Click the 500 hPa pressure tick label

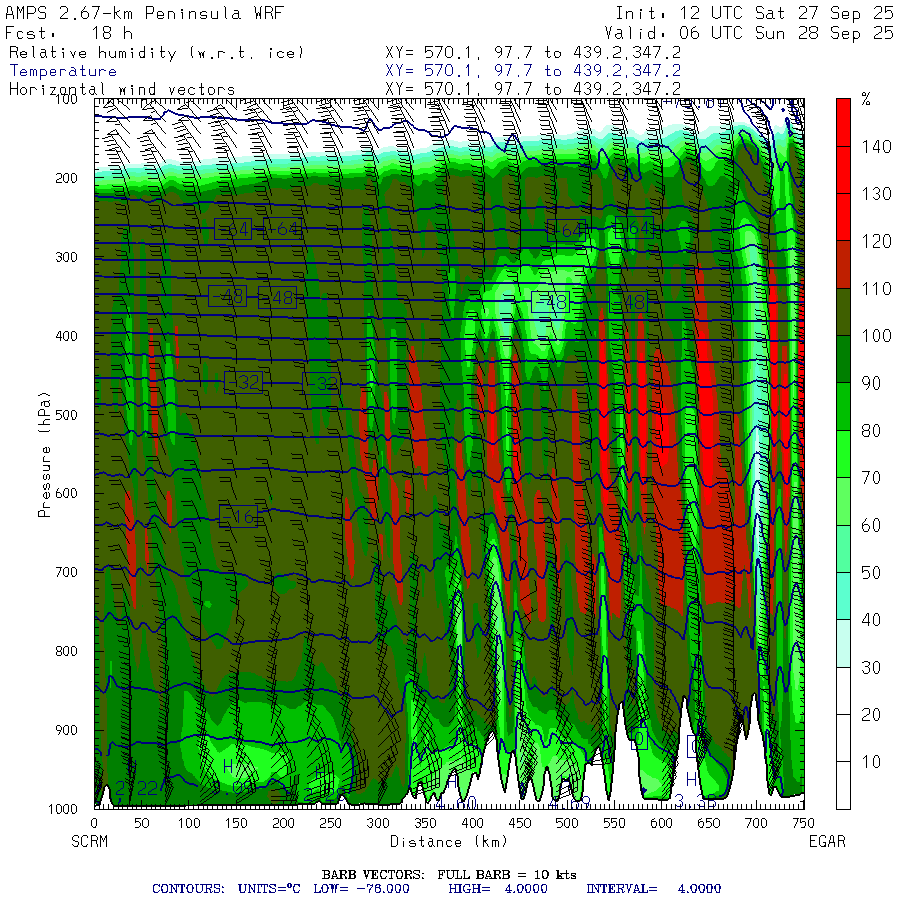(66, 414)
